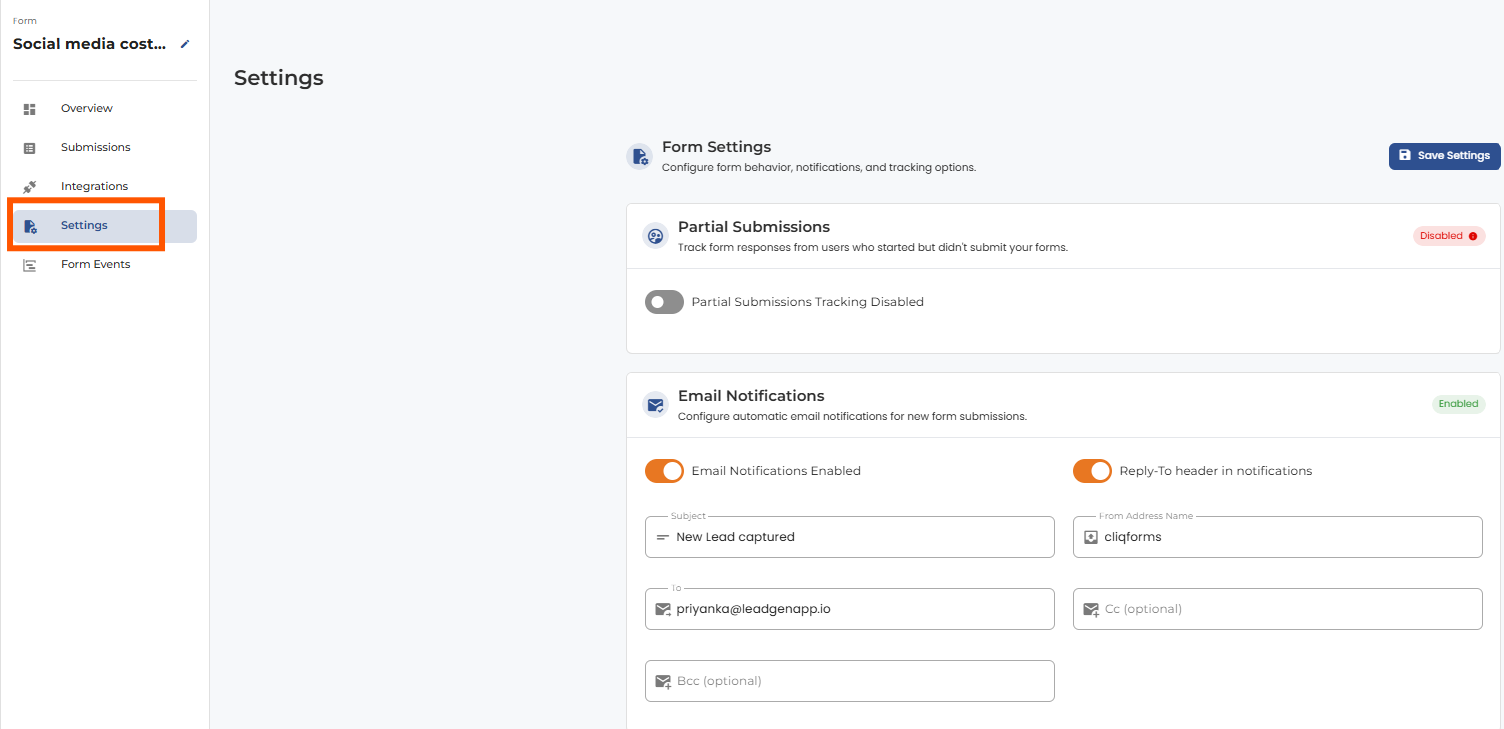Click the Submissions list icon
1504x729 pixels.
click(x=30, y=148)
